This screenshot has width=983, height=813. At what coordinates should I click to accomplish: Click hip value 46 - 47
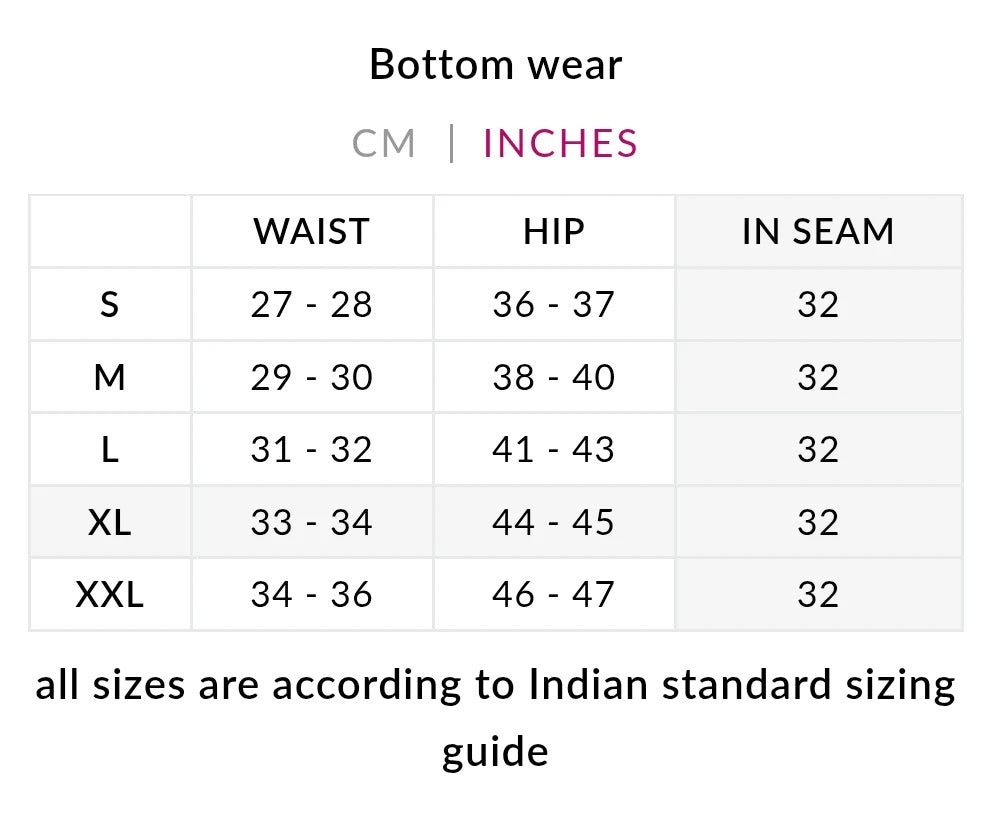click(553, 595)
